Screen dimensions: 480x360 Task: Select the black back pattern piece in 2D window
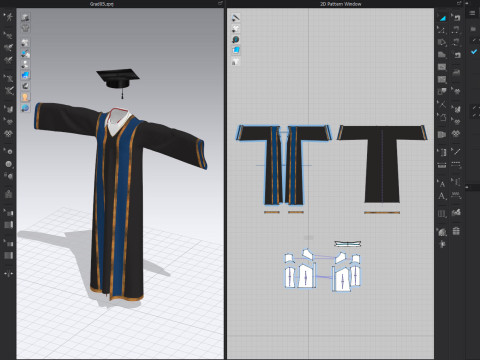pos(382,163)
